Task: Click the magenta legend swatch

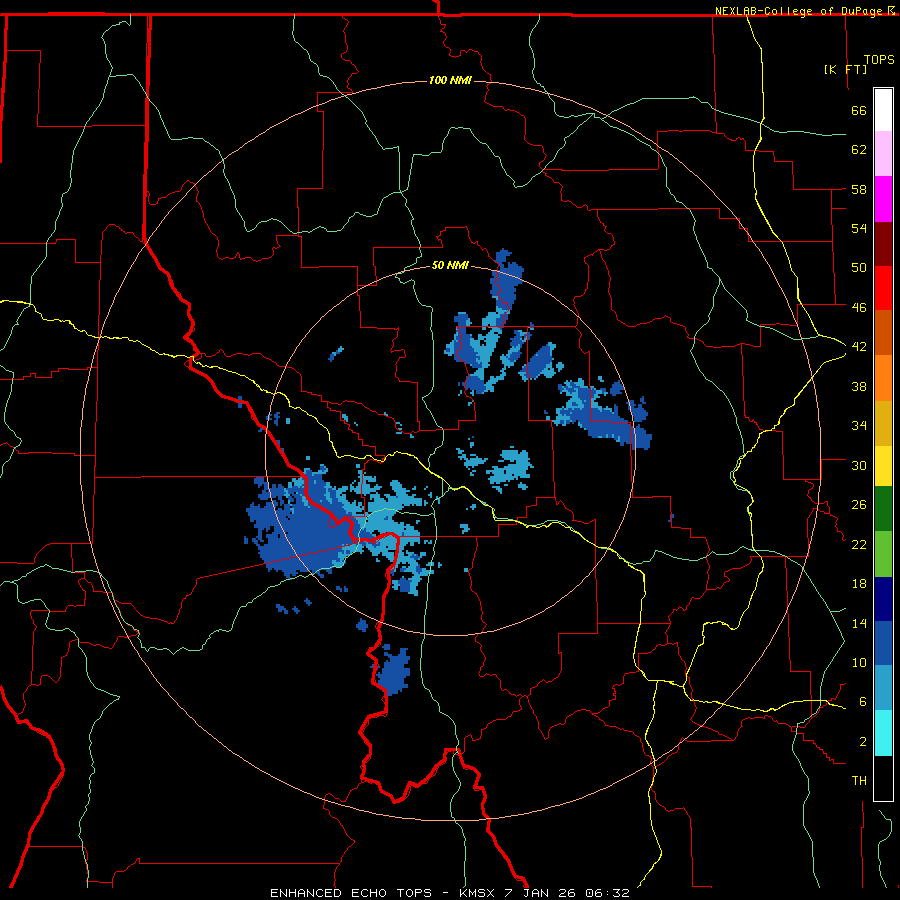Action: [x=883, y=199]
